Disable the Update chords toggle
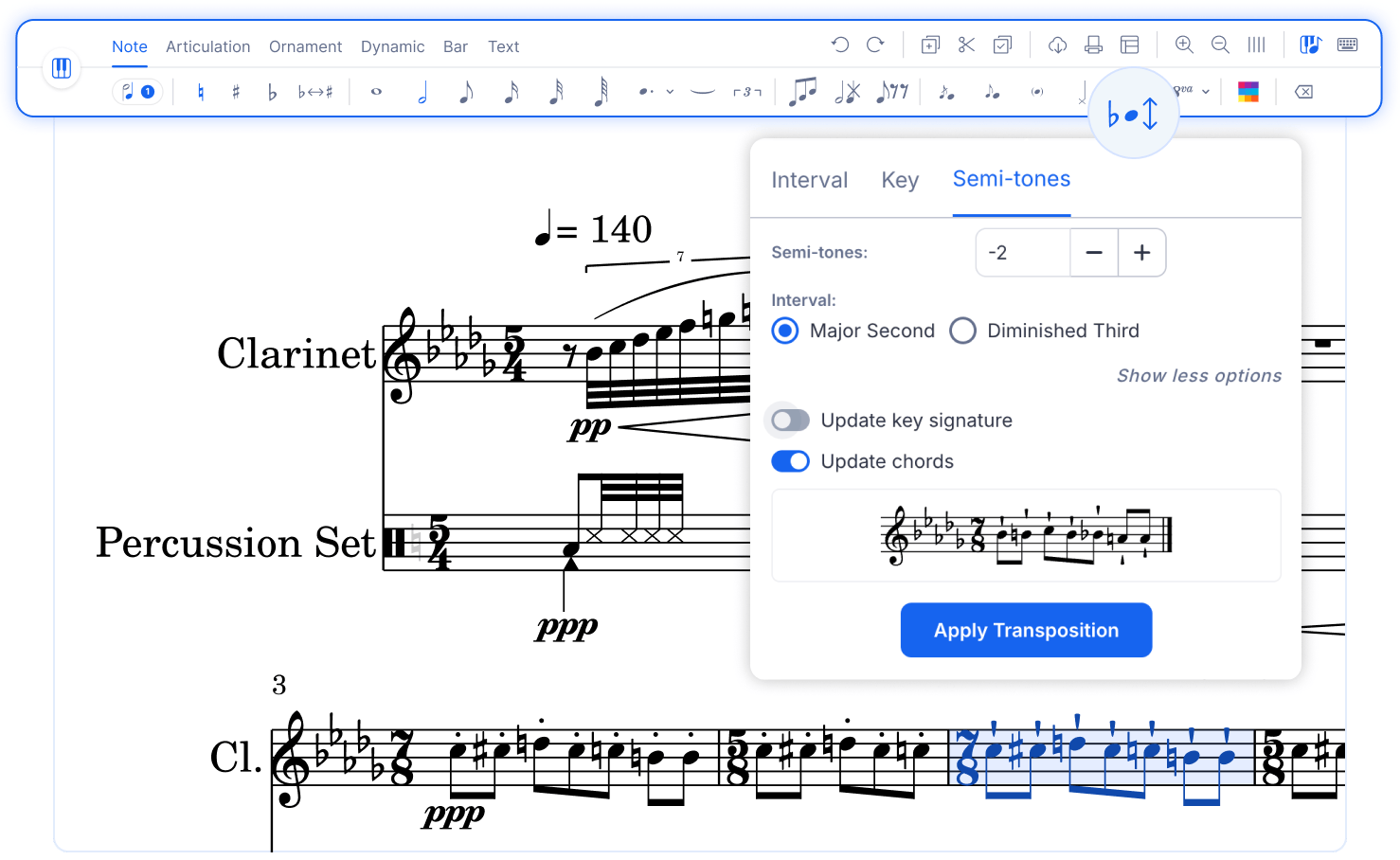This screenshot has height=860, width=1400. point(790,461)
